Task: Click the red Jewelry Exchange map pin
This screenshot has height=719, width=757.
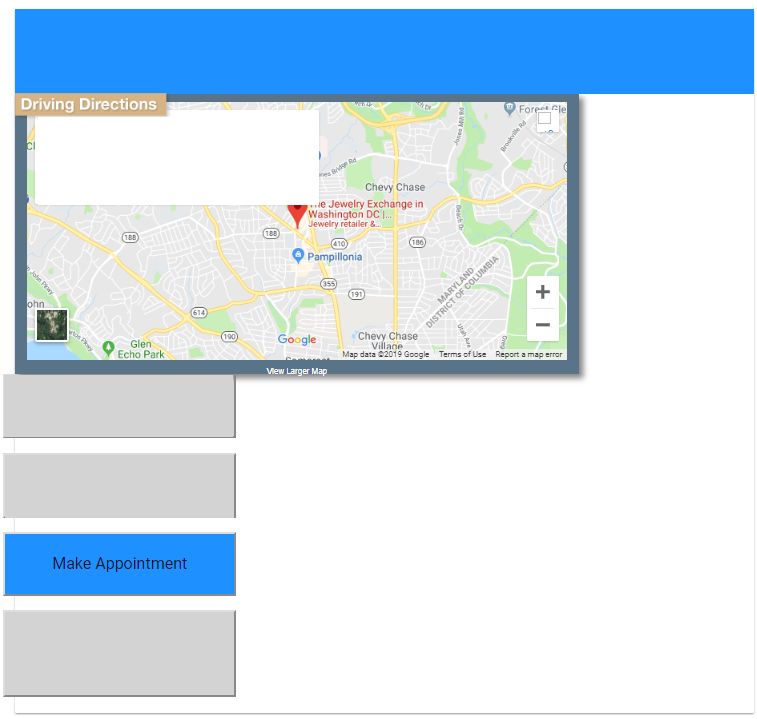Action: click(297, 215)
